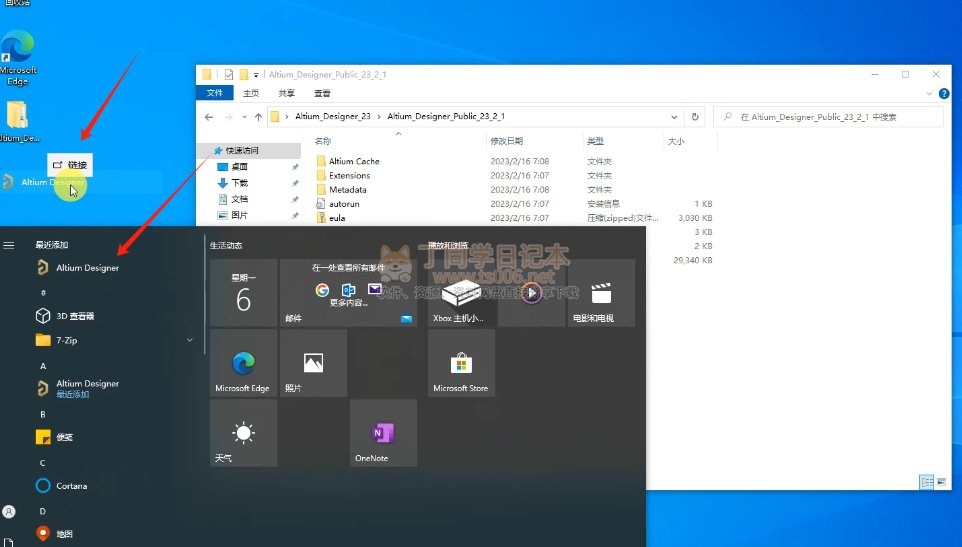
Task: Open the Photos tile
Action: [313, 363]
